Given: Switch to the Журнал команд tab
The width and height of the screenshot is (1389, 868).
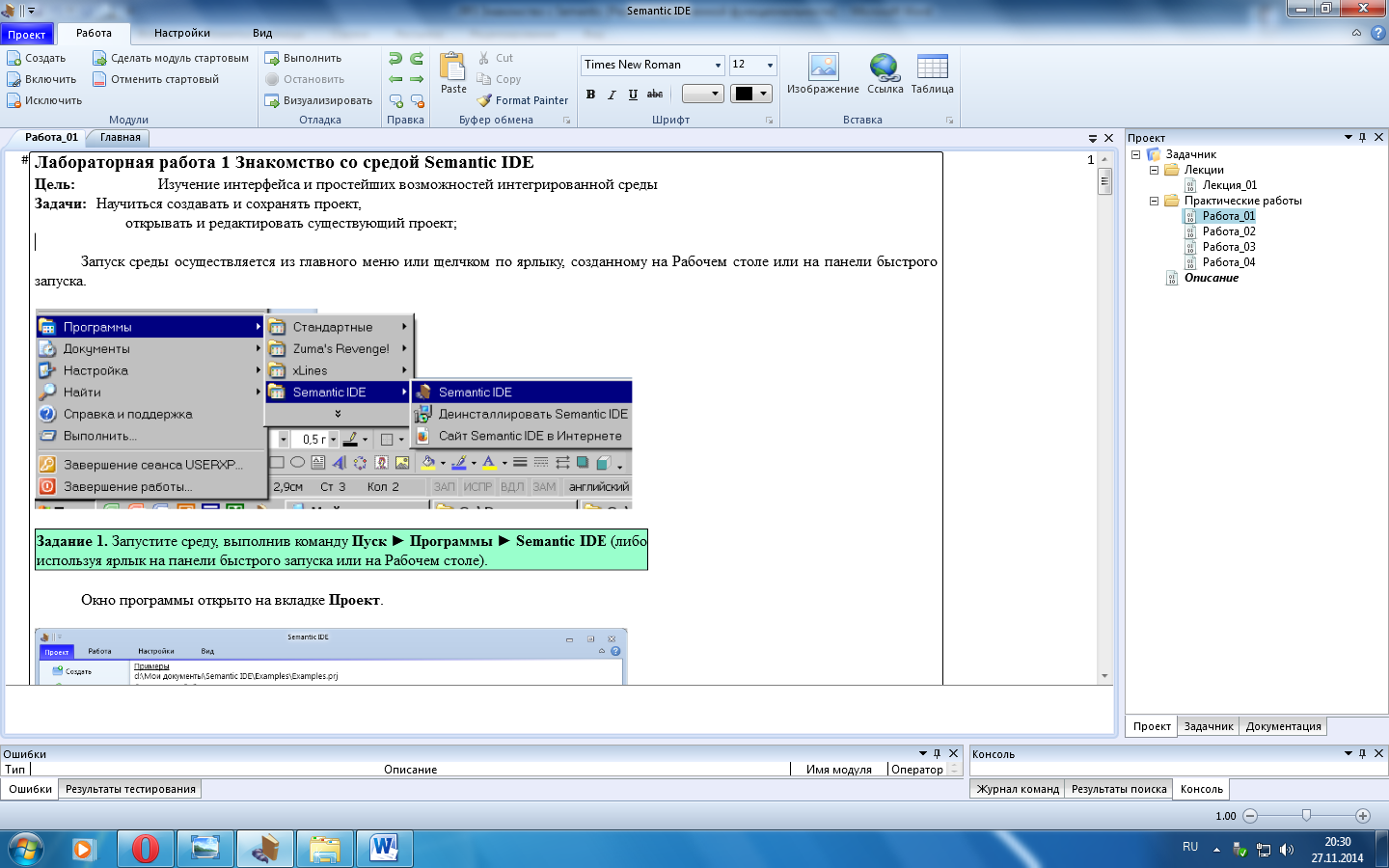Looking at the screenshot, I should (1018, 789).
